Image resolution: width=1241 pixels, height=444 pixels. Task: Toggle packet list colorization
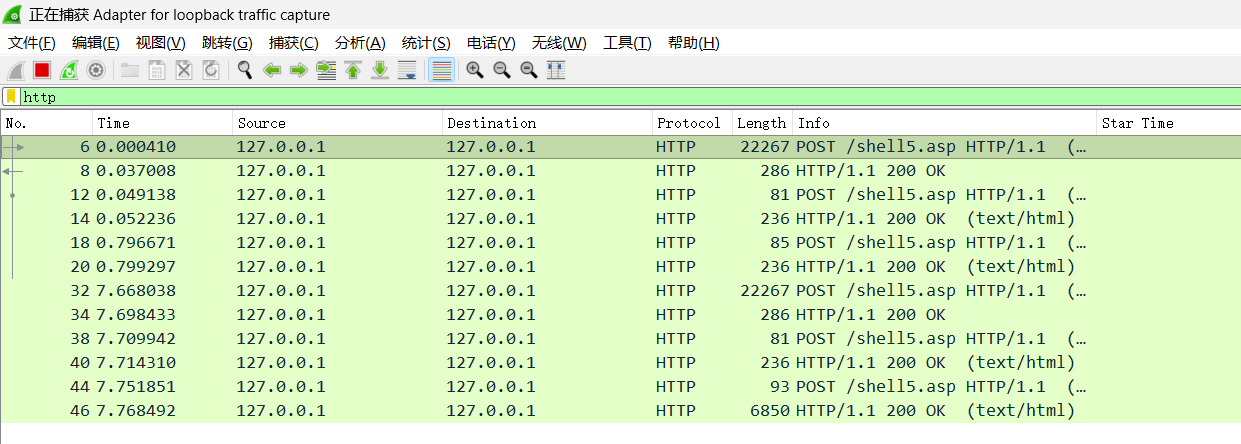point(441,70)
